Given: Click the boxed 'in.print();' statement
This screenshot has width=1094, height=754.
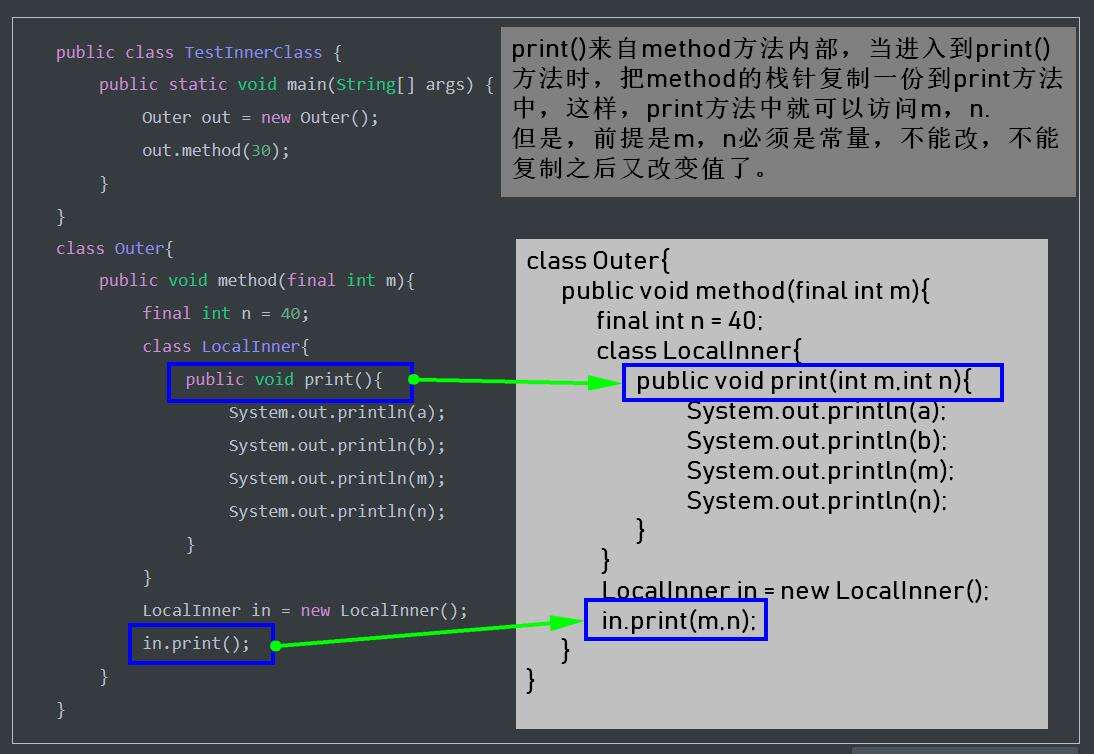Looking at the screenshot, I should (200, 643).
